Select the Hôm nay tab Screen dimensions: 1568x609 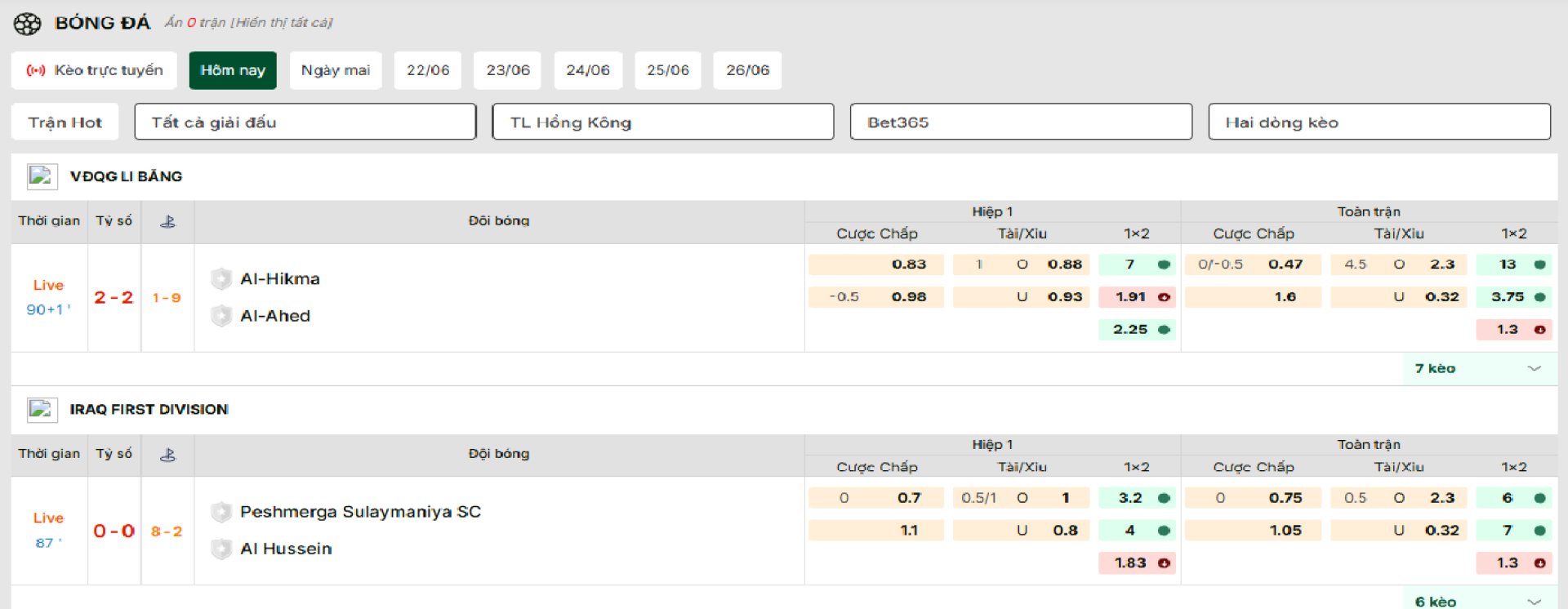click(233, 70)
